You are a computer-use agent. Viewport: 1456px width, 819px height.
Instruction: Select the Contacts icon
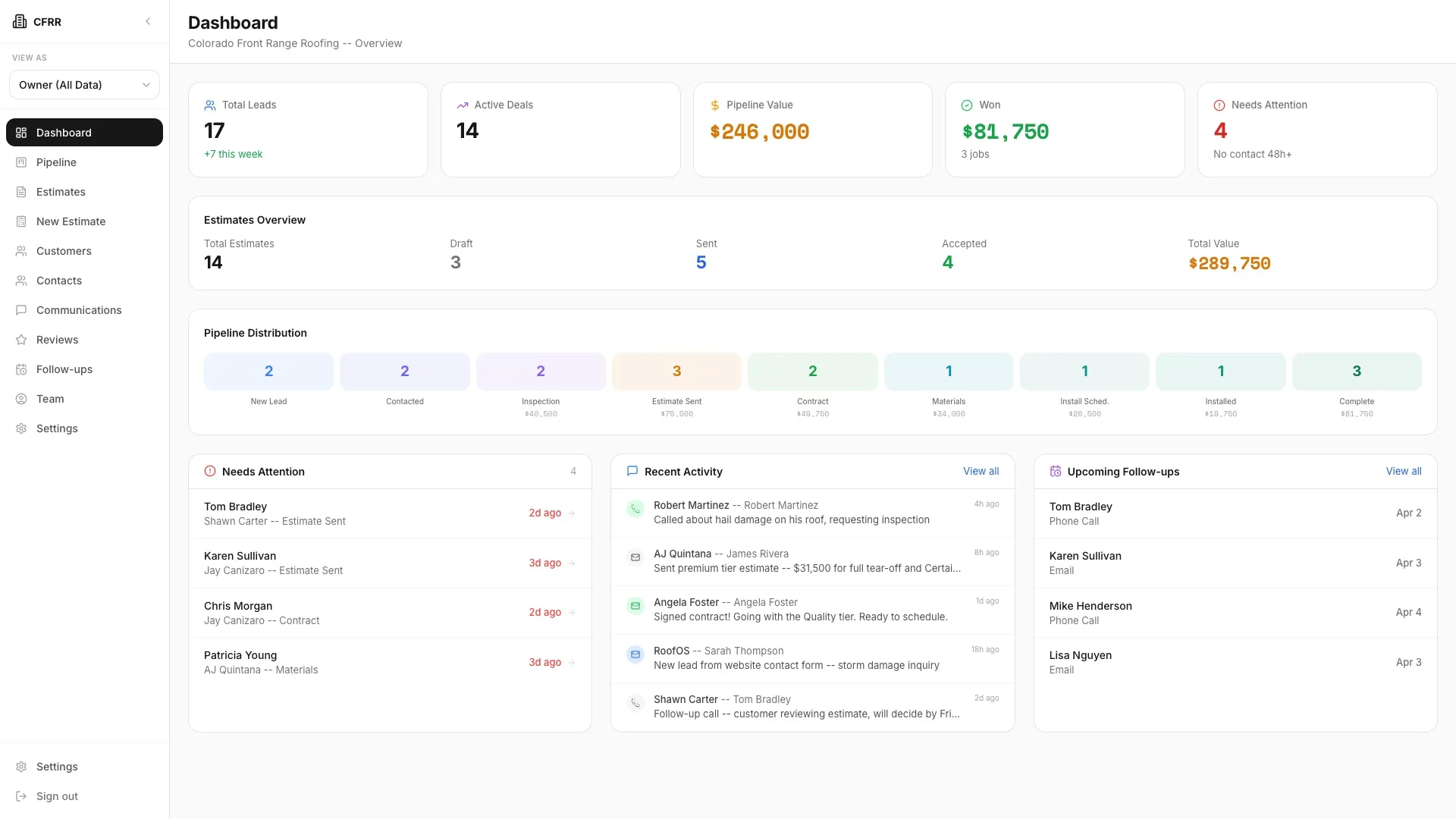pos(20,280)
